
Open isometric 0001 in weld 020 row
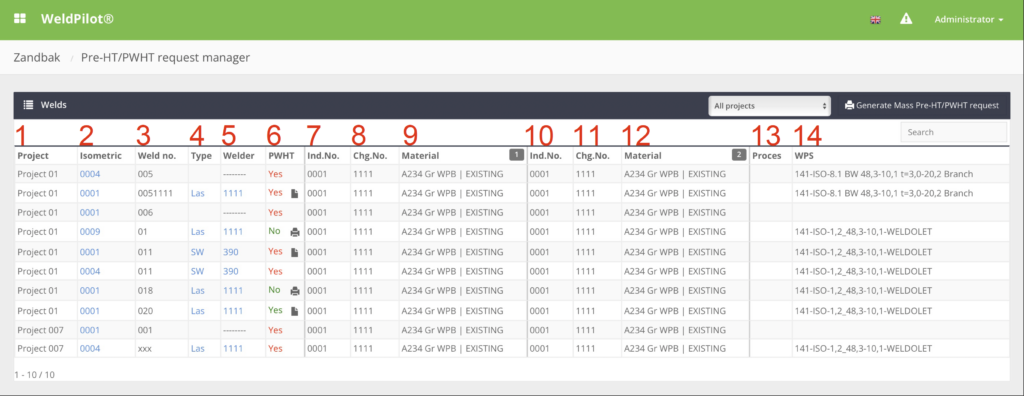tap(90, 310)
